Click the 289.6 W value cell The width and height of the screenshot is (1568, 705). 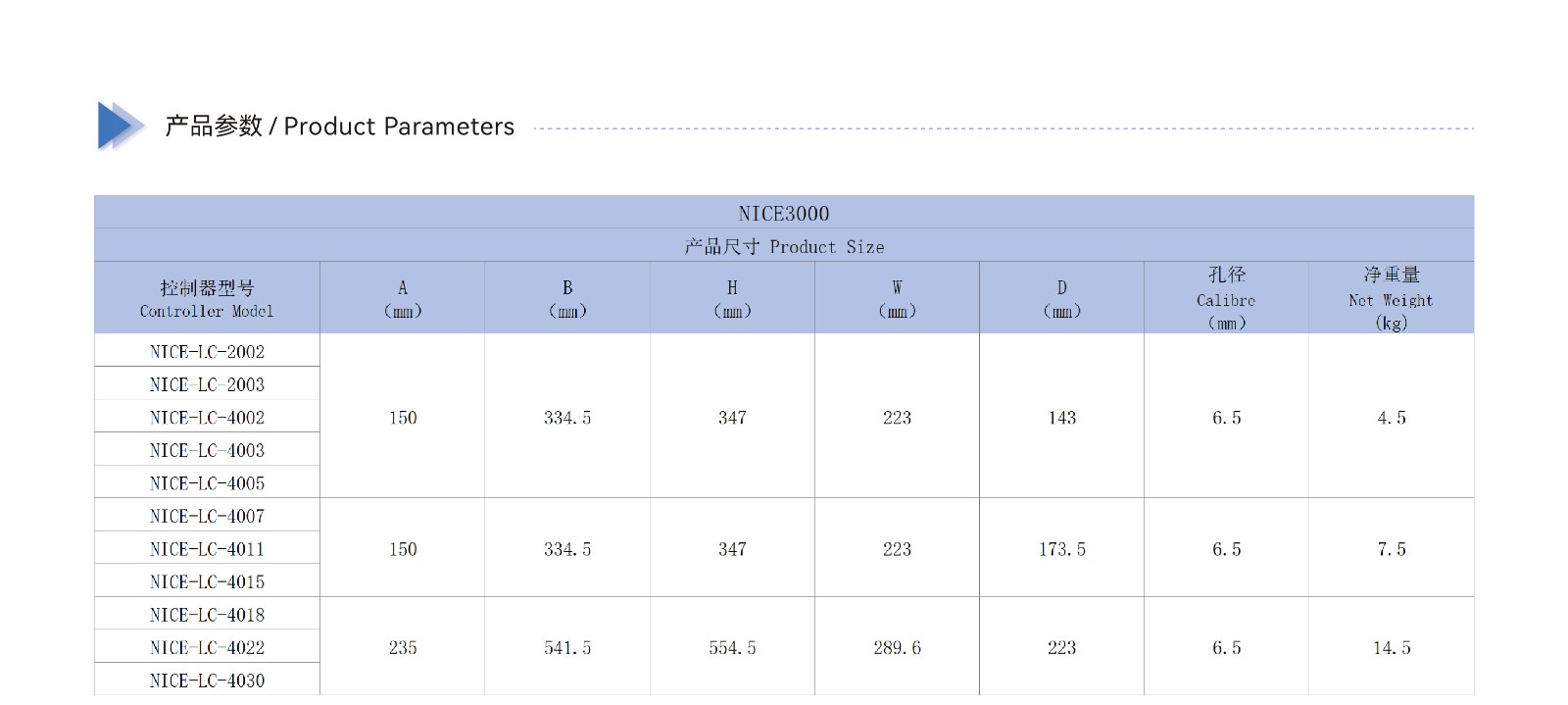[x=897, y=647]
